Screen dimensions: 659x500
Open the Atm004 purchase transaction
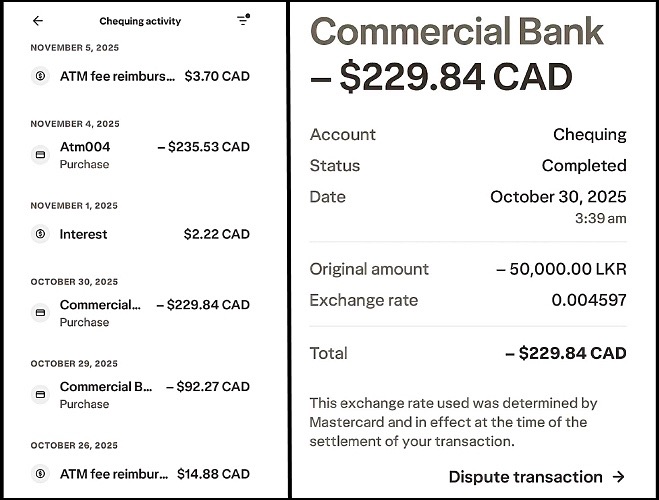tap(140, 154)
